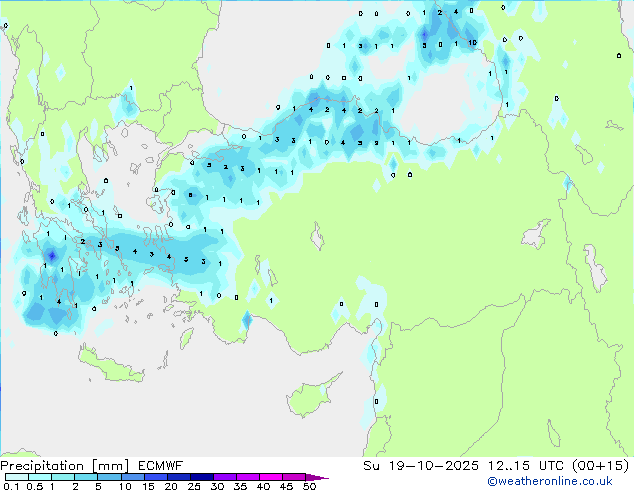Click legend label '35'
634x490 pixels.
(x=240, y=486)
